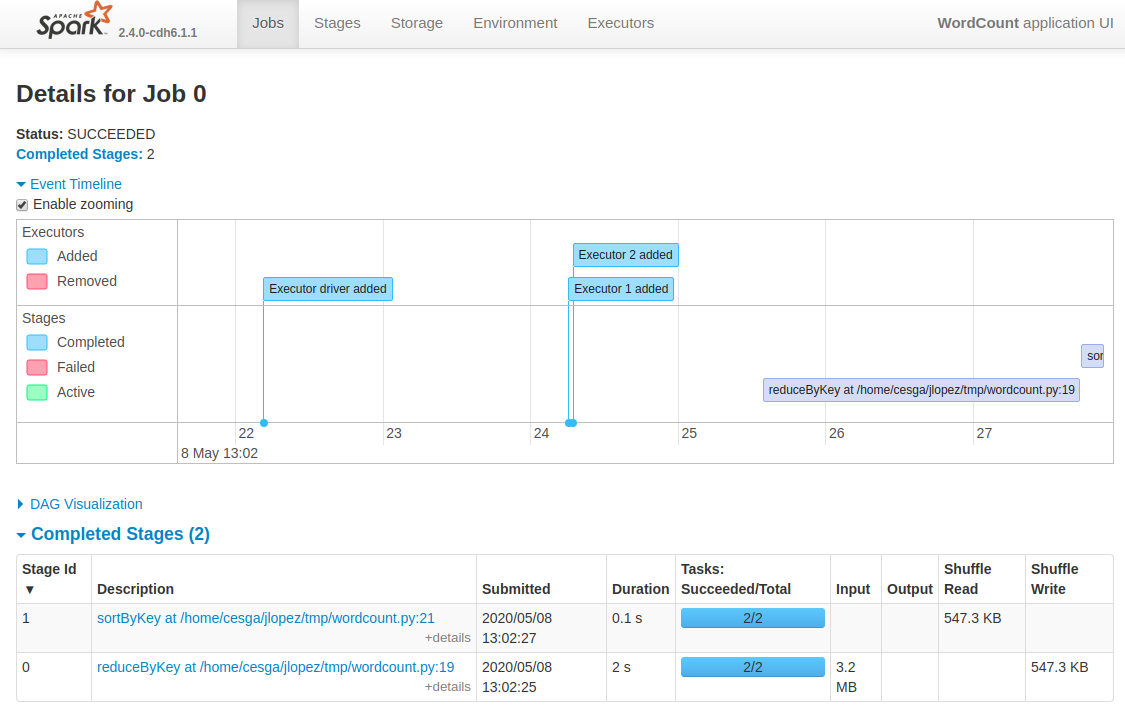The height and width of the screenshot is (720, 1125).
Task: Expand +details for the reduceByKey stage
Action: pyautogui.click(x=448, y=686)
